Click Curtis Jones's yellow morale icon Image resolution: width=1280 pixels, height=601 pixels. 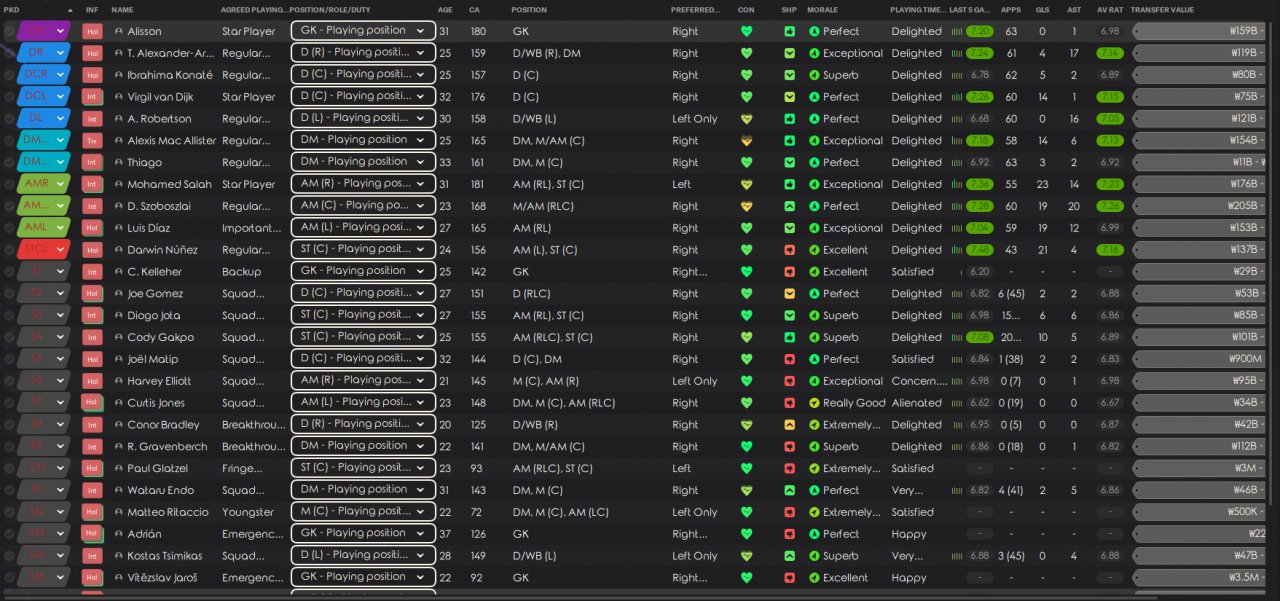click(x=814, y=403)
